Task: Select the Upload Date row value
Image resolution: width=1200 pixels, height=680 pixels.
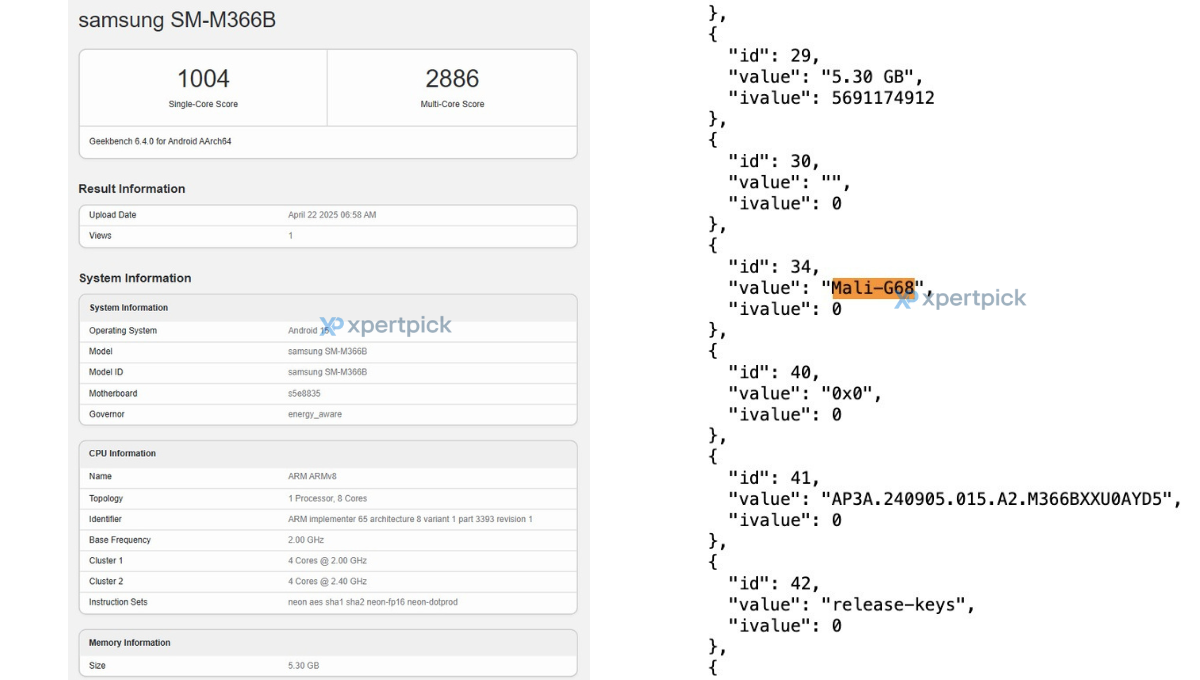Action: click(332, 215)
